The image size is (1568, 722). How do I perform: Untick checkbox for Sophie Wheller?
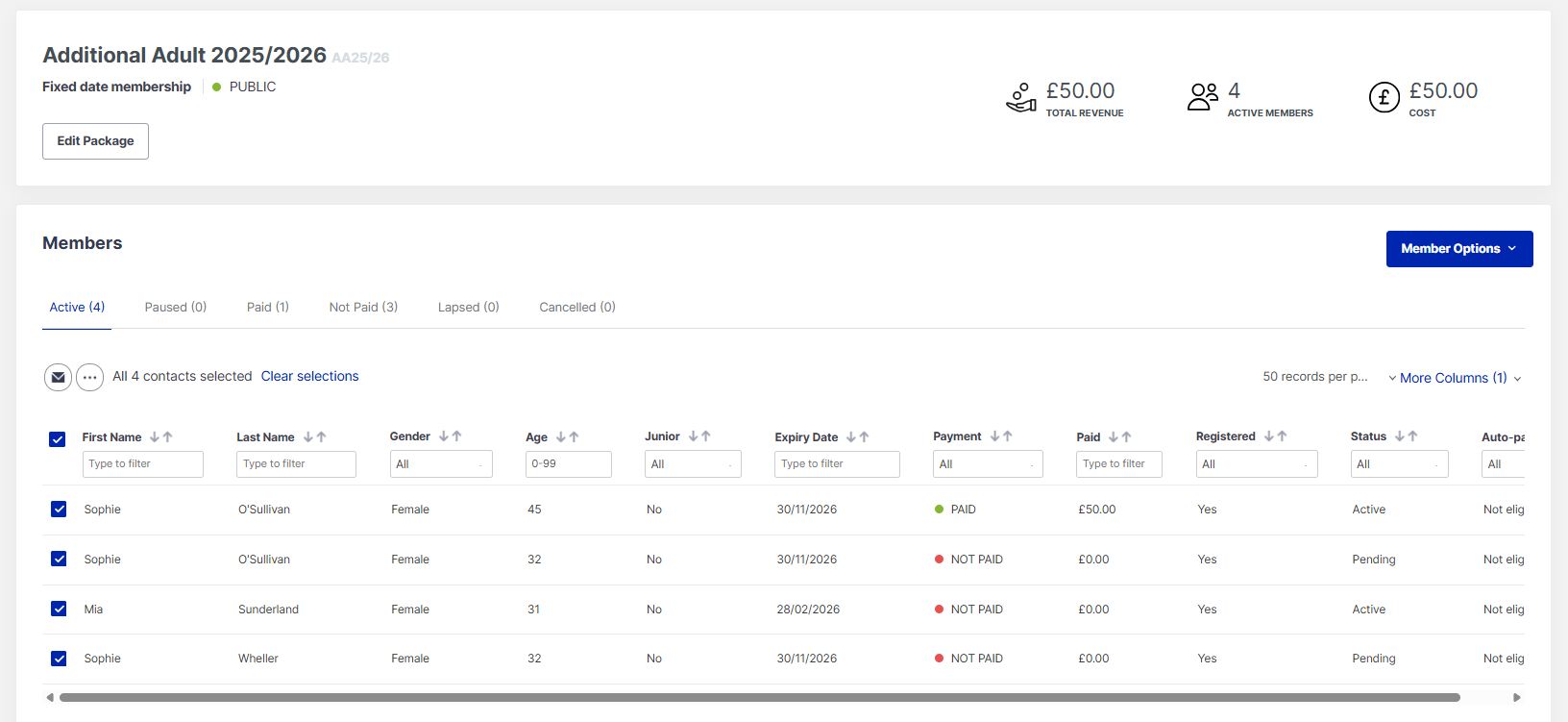coord(59,659)
